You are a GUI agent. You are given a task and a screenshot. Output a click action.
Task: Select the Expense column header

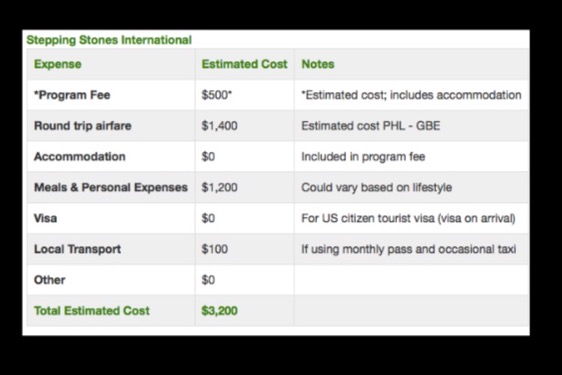(58, 64)
